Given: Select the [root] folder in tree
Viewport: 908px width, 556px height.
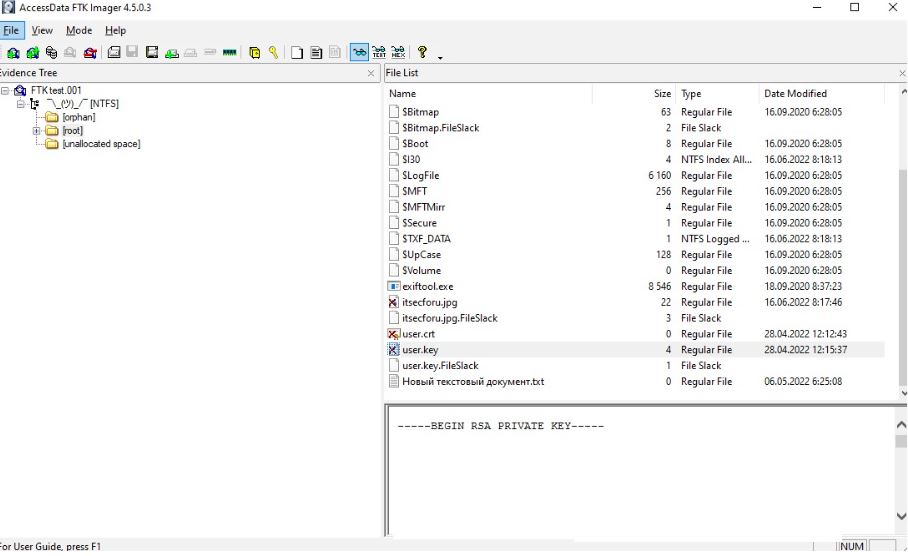Looking at the screenshot, I should click(x=72, y=130).
